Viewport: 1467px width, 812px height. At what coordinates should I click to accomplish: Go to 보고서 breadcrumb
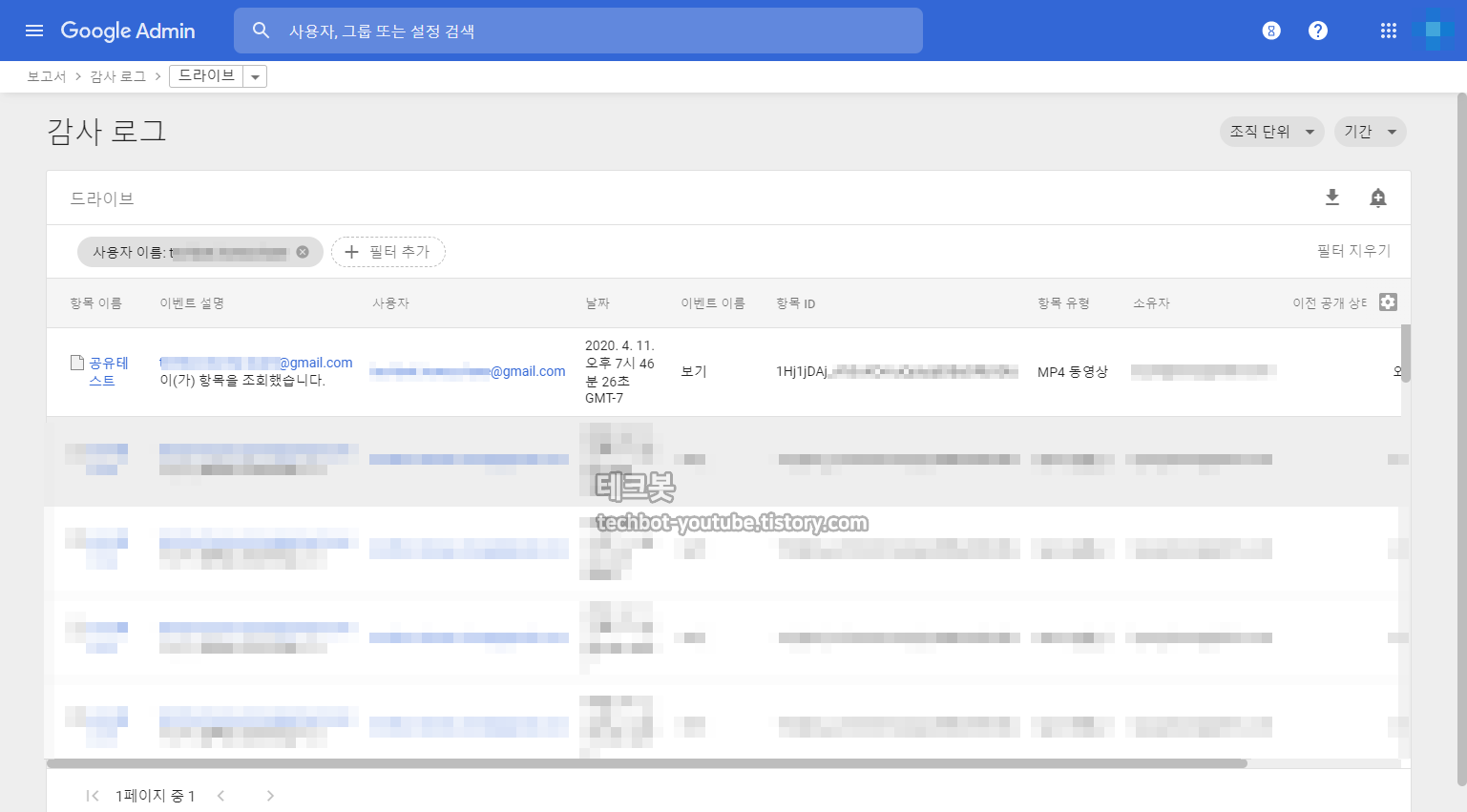coord(46,76)
